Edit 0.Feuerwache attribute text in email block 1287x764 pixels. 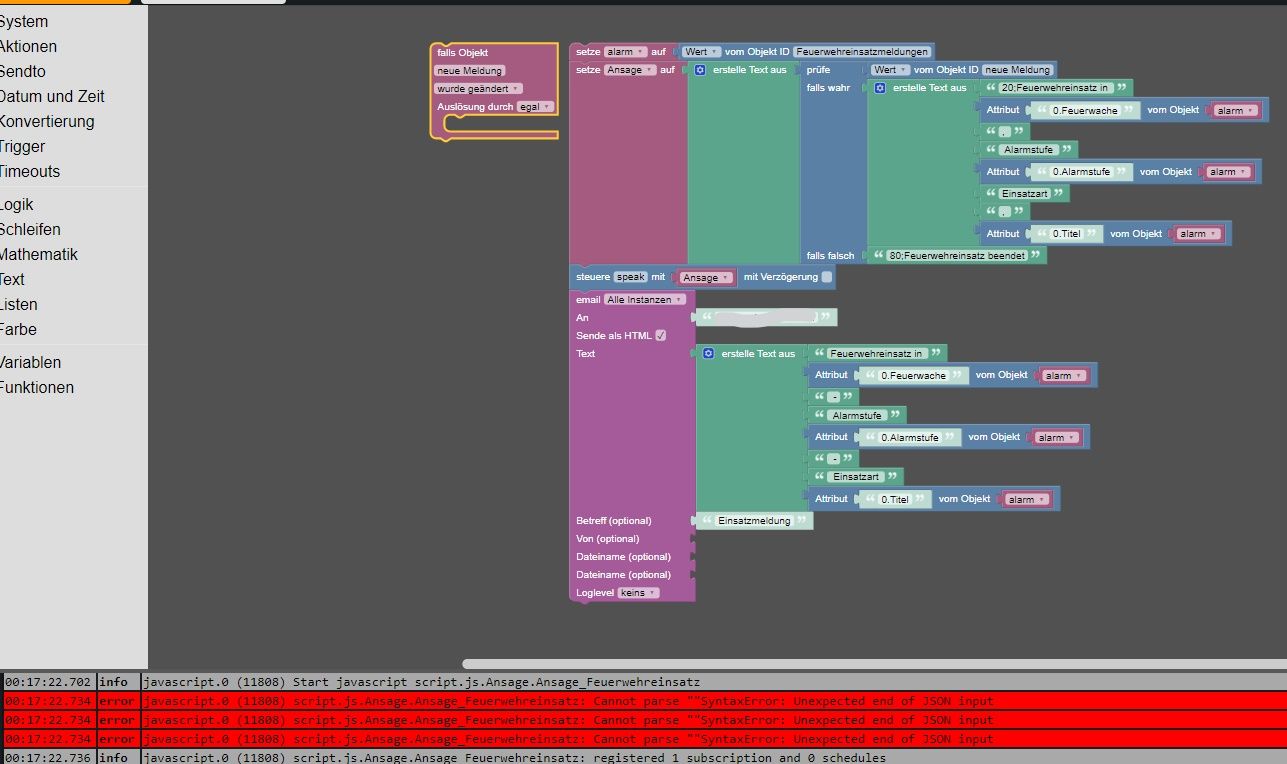click(x=913, y=376)
